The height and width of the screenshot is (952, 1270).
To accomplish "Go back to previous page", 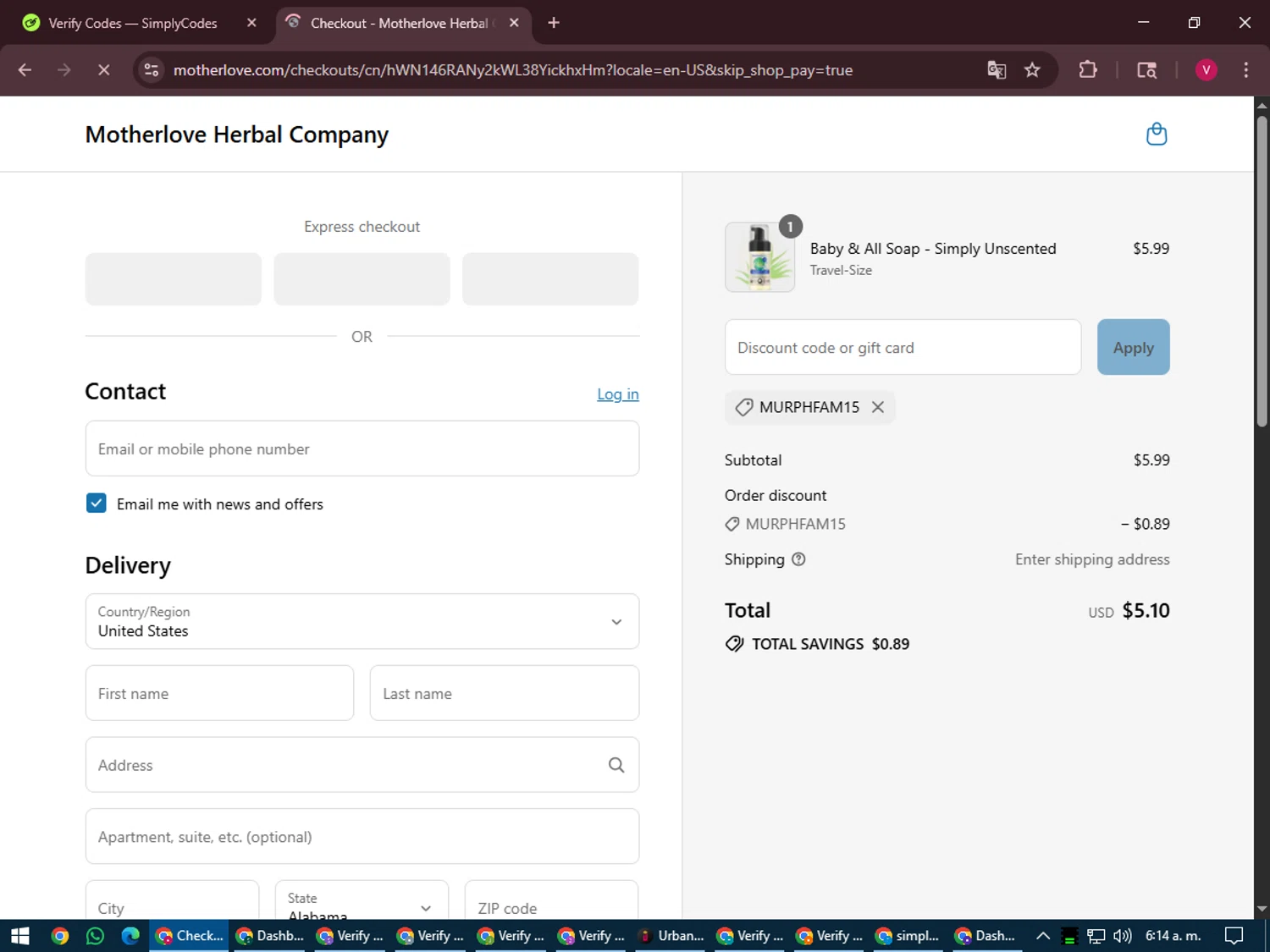I will pyautogui.click(x=25, y=70).
